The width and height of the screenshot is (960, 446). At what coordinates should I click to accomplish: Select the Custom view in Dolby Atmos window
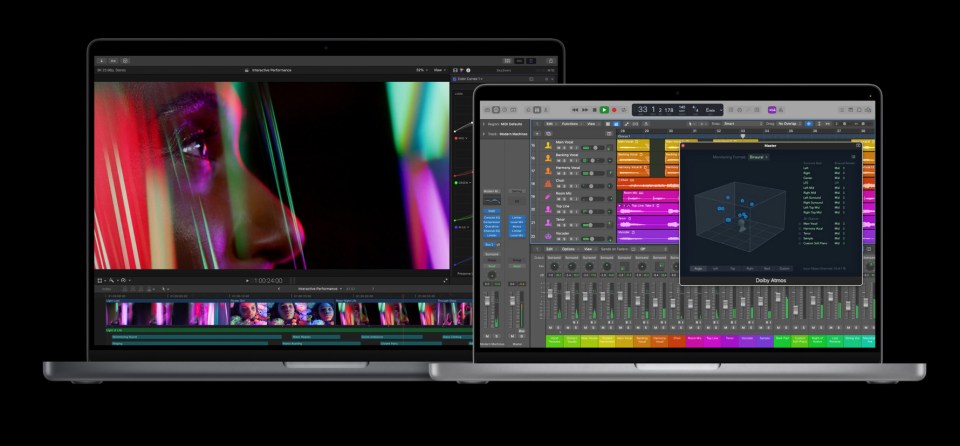784,268
